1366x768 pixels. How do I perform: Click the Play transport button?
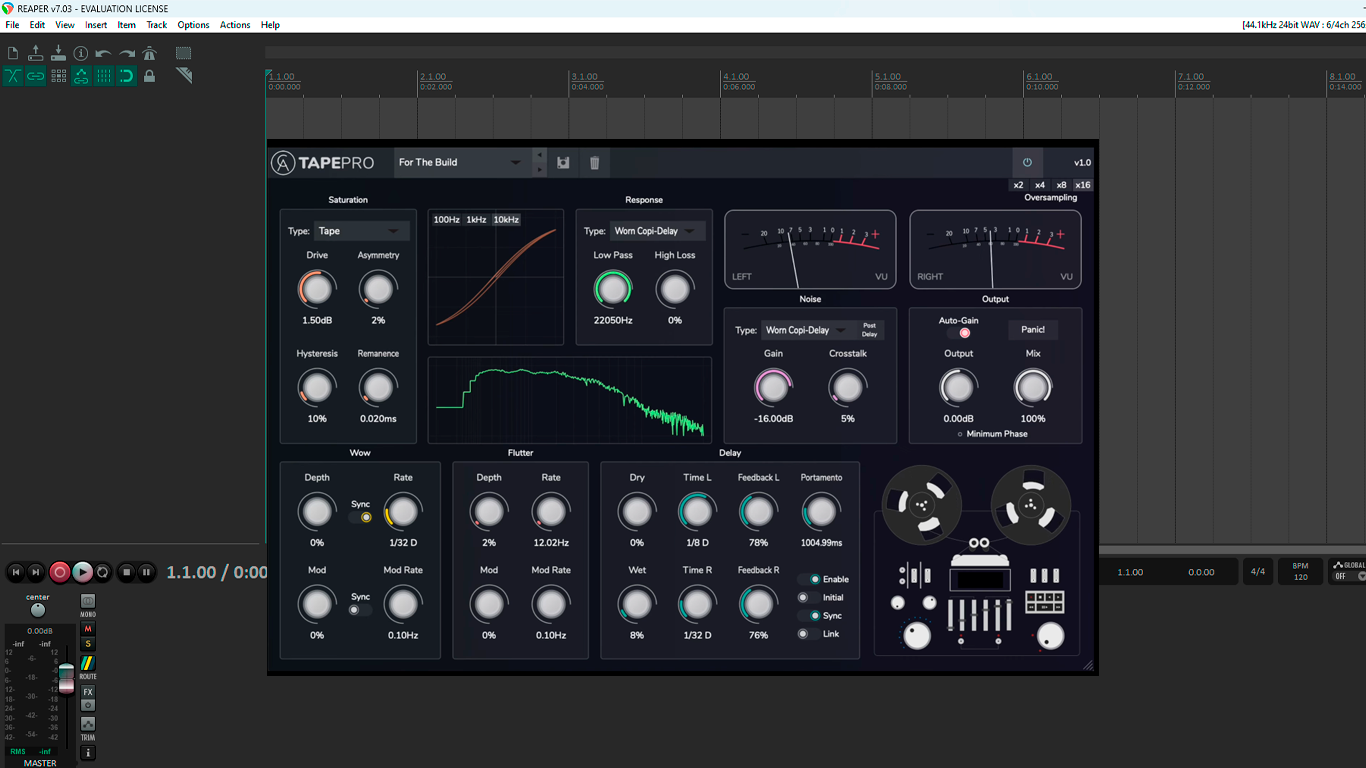coord(82,572)
